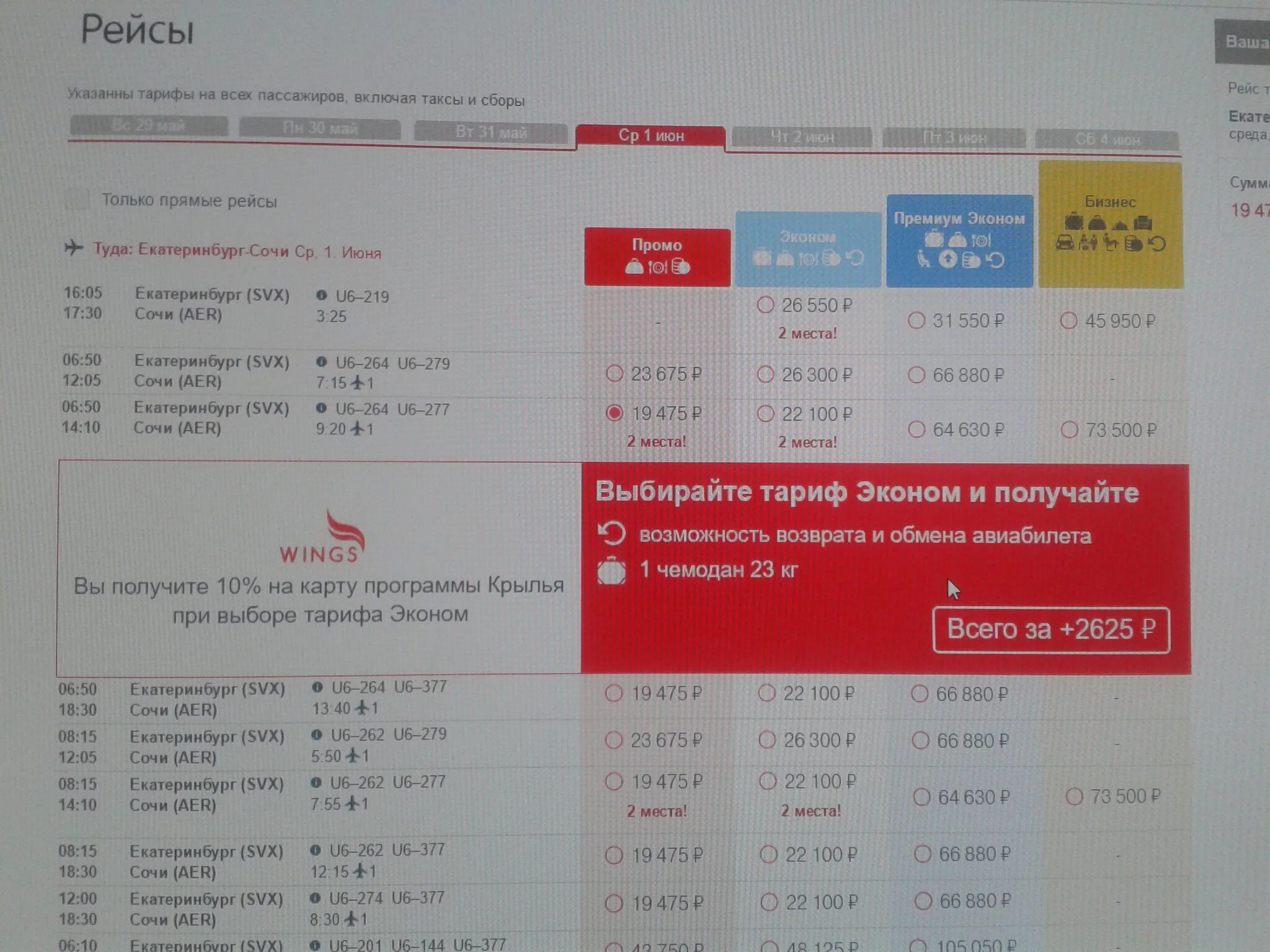Select Эконом 26 300 ₽ for U6-264 U6-279
The image size is (1270, 952).
tap(766, 374)
